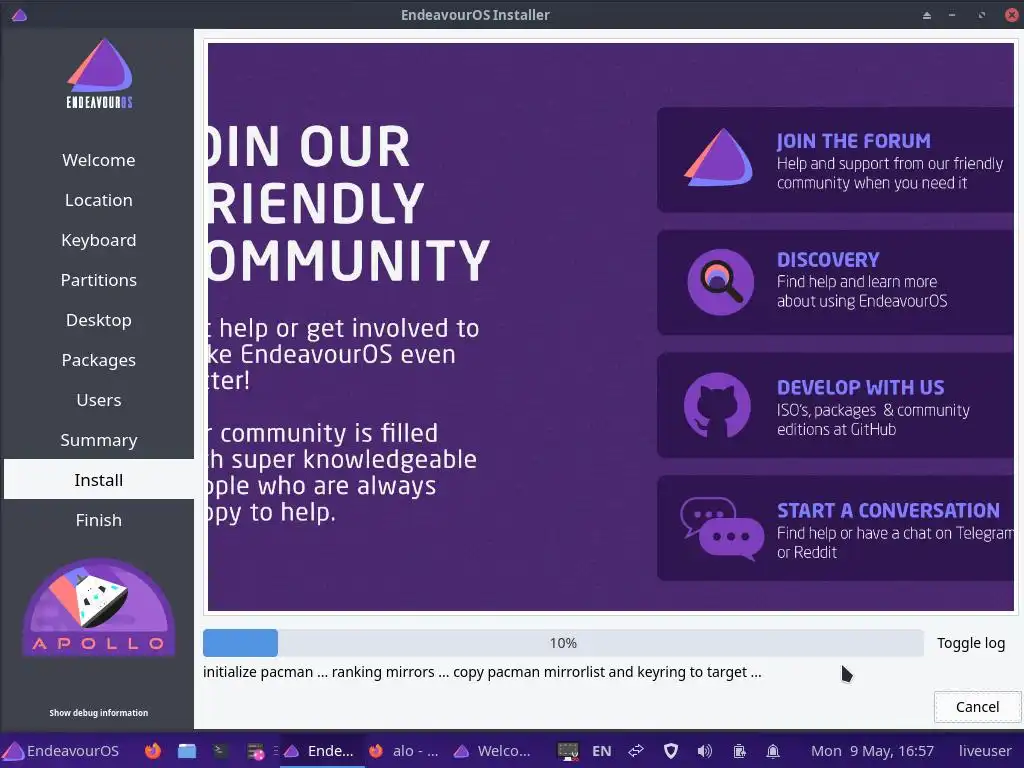The width and height of the screenshot is (1024, 768).
Task: Click the network connection tray icon
Action: (x=636, y=751)
